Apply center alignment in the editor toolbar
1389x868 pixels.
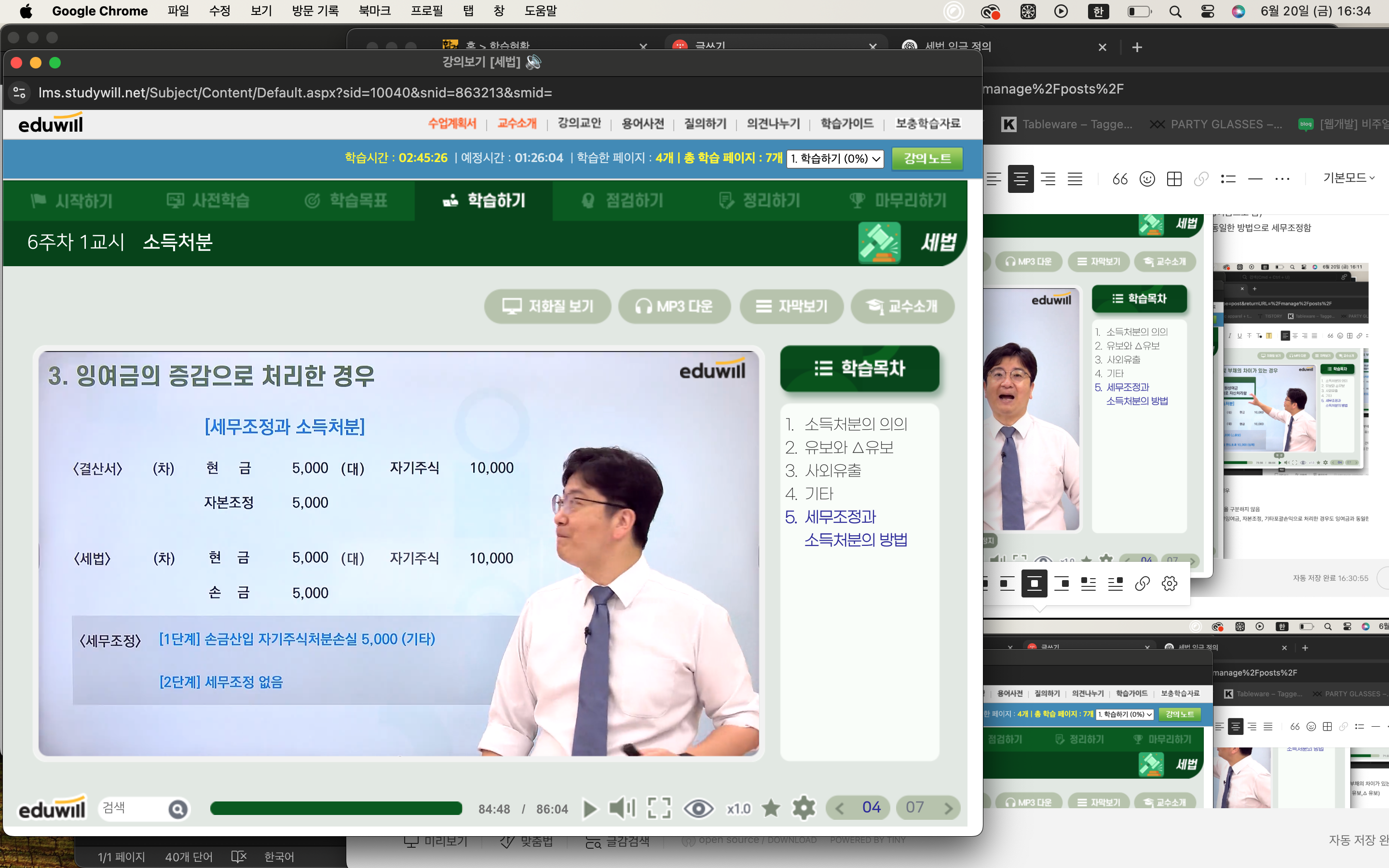click(x=1021, y=179)
